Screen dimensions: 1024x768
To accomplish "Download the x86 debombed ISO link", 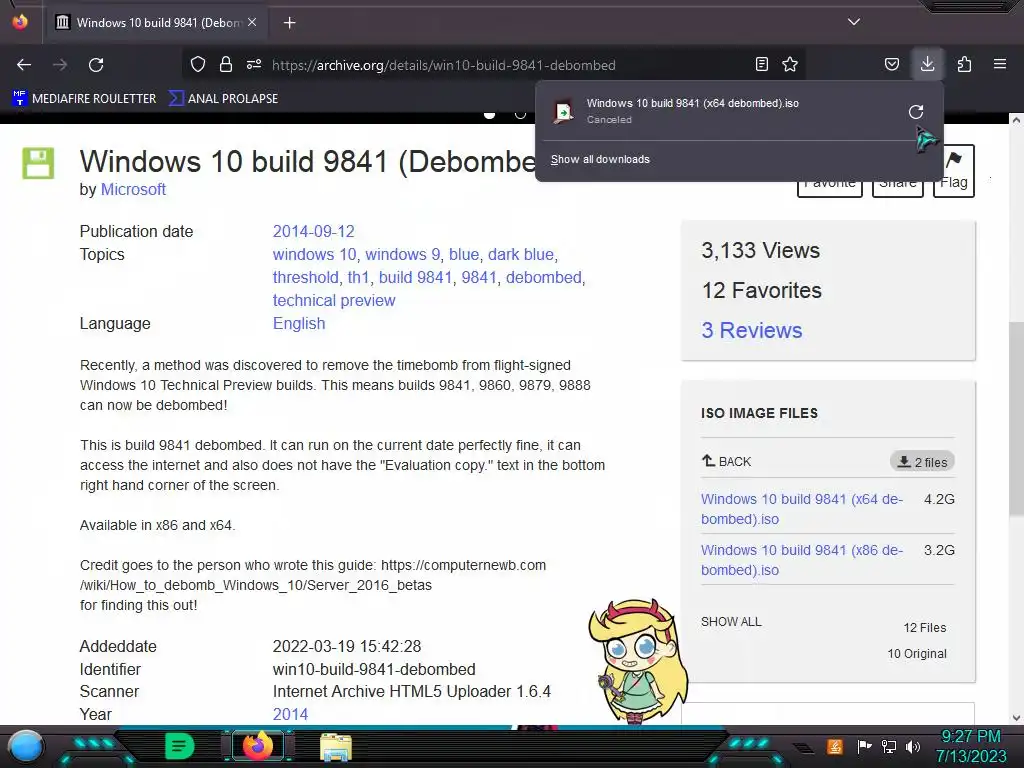I will 802,560.
